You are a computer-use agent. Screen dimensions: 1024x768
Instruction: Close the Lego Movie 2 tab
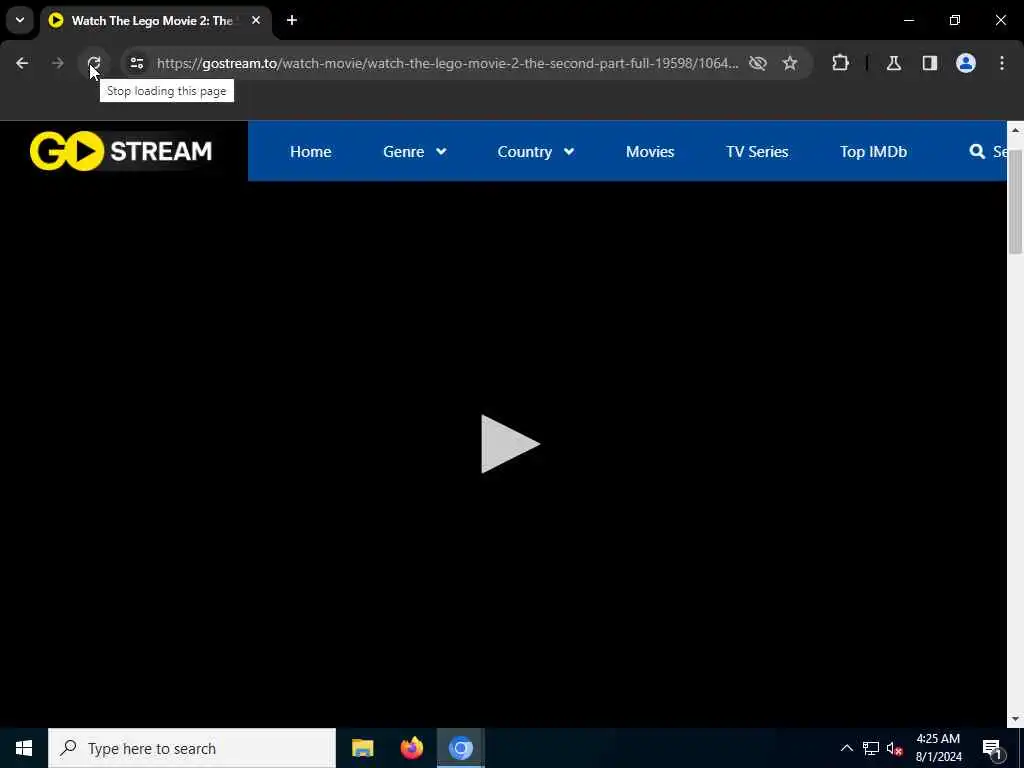pos(256,20)
